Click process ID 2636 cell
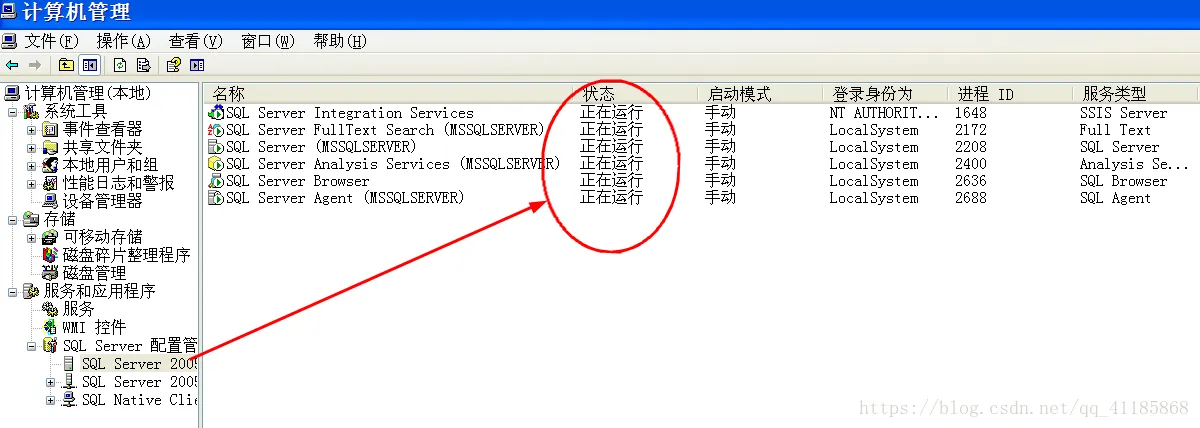The width and height of the screenshot is (1200, 428). pyautogui.click(x=970, y=181)
